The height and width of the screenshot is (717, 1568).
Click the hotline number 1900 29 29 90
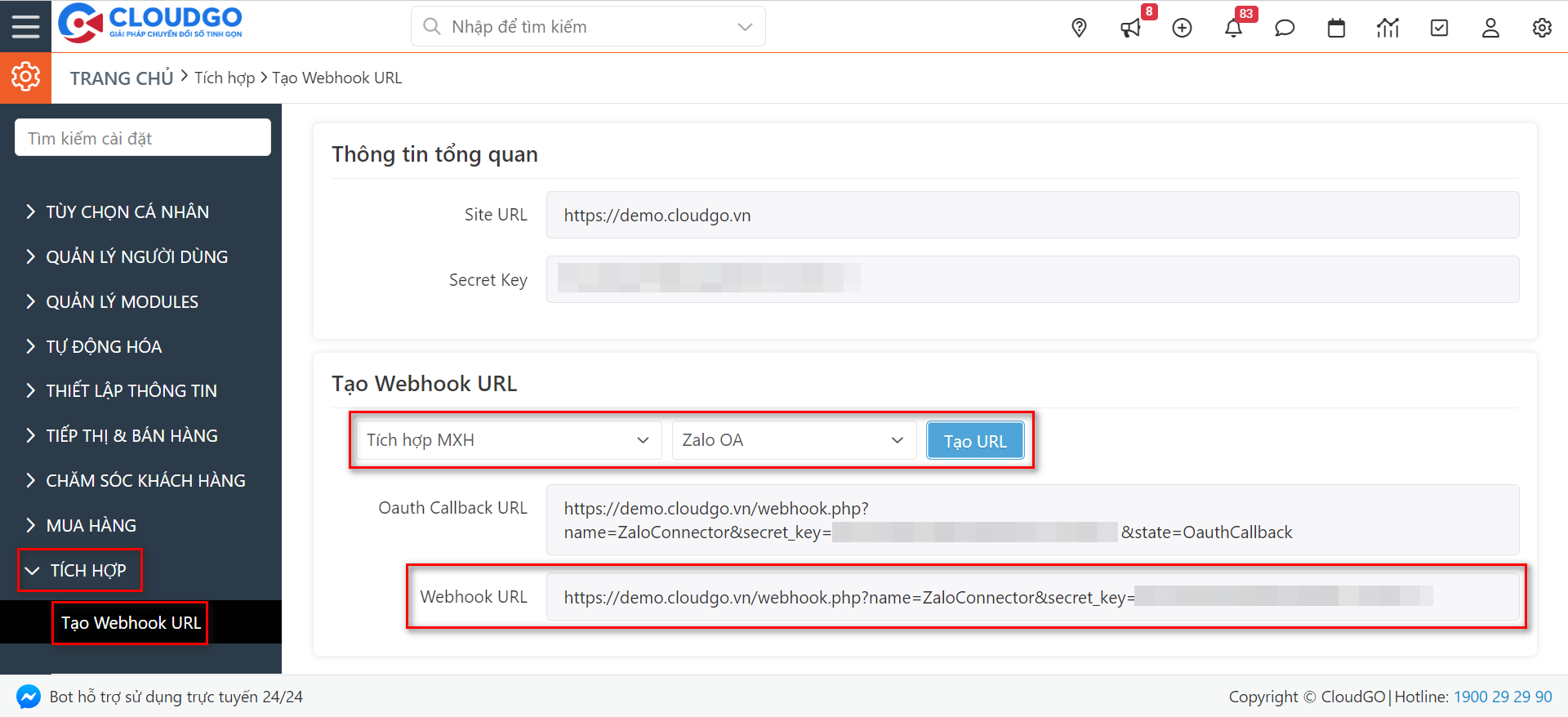(x=1503, y=697)
